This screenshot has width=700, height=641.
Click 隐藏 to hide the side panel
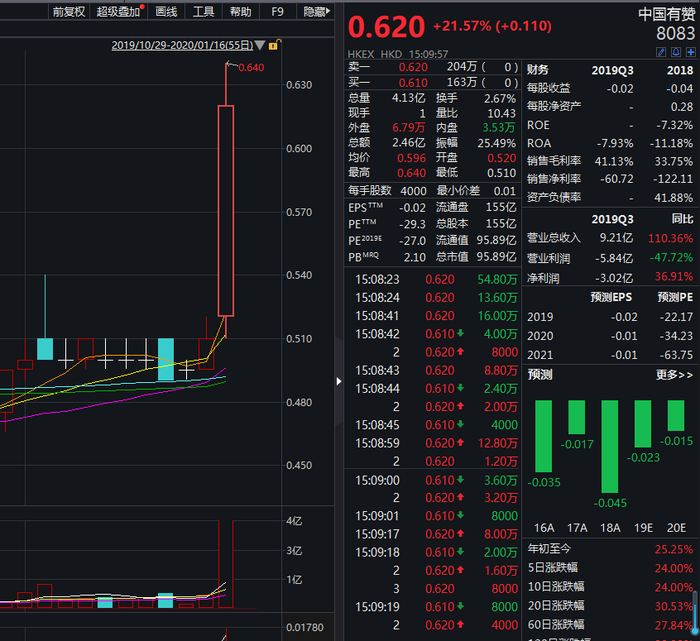point(316,12)
